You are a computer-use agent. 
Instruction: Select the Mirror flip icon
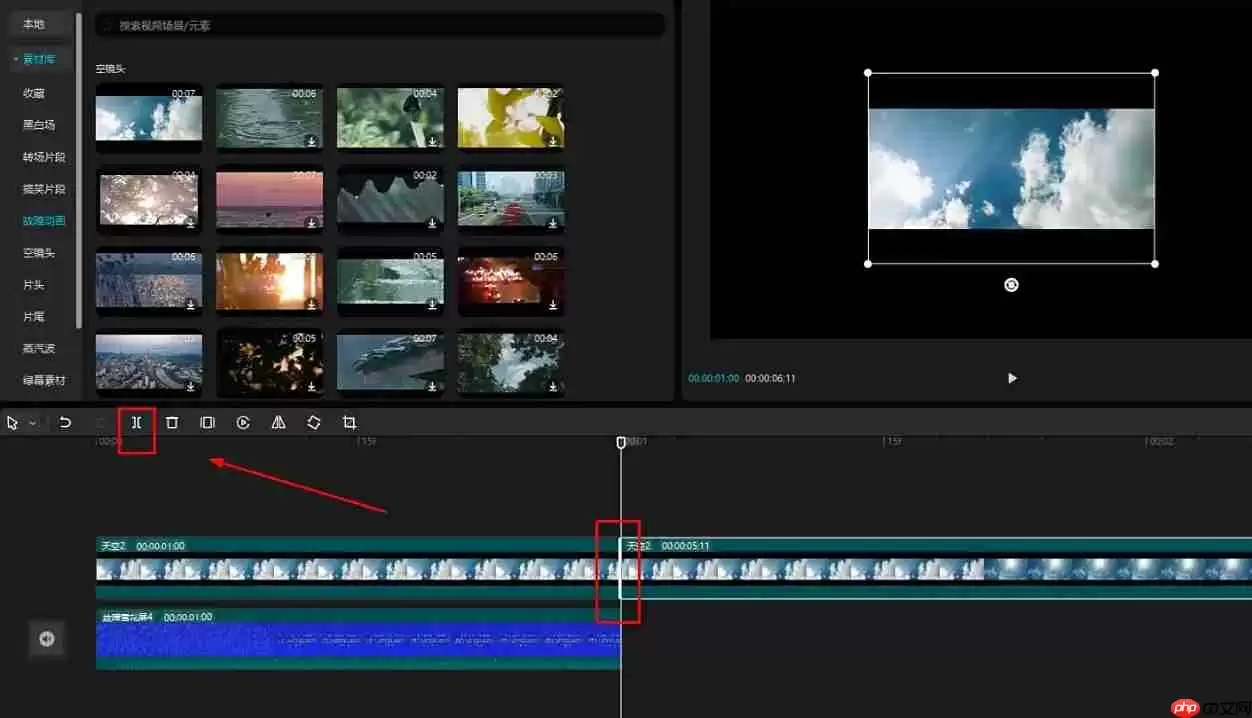coord(278,422)
